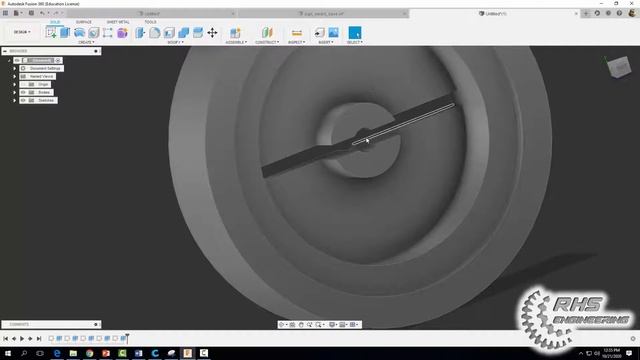Select the Pan hand tool
640x360 pixels.
[x=301, y=324]
